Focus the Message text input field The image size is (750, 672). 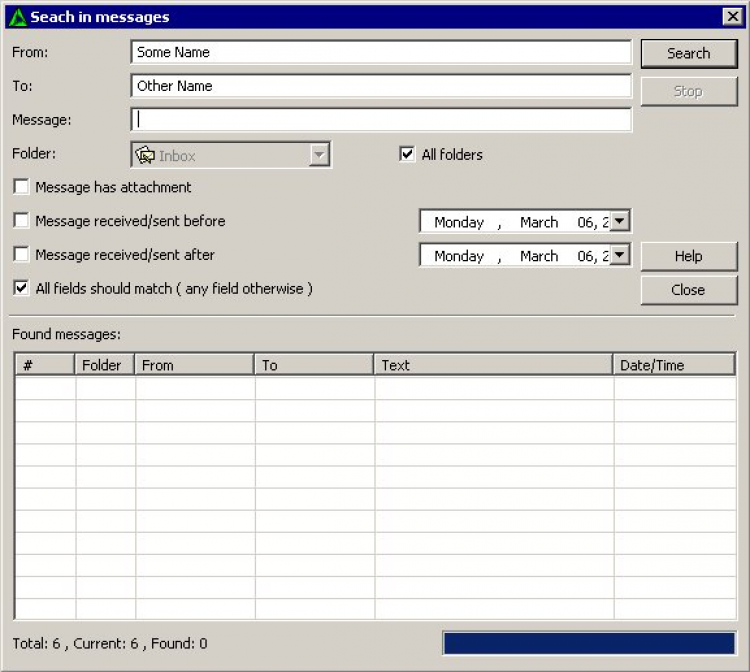[380, 120]
